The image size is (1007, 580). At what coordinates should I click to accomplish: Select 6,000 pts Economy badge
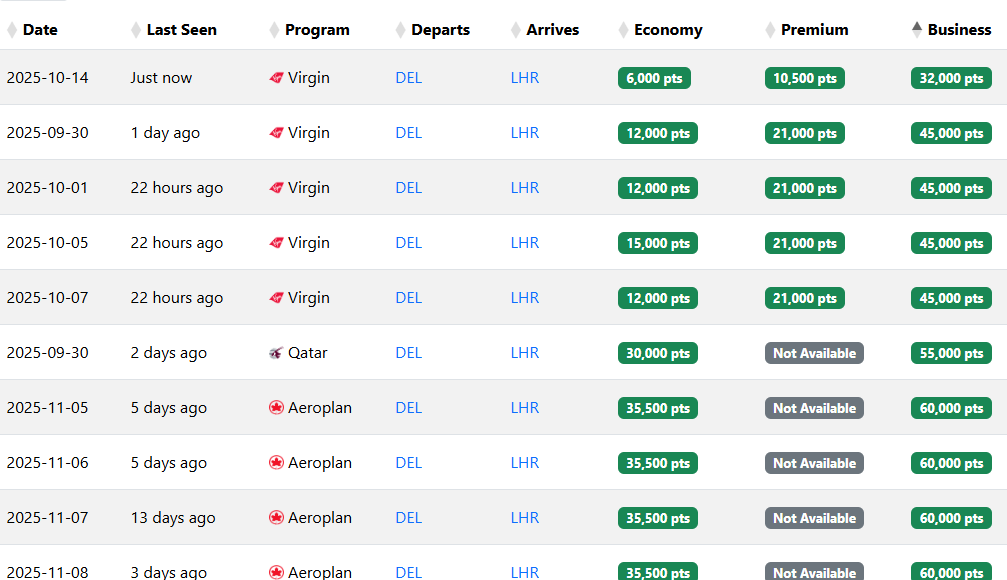tap(654, 78)
